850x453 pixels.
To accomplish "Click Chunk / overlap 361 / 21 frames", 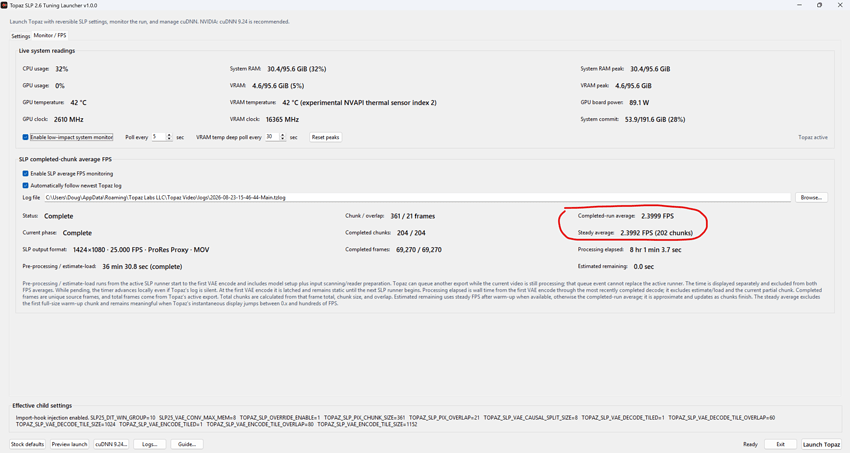I will (x=413, y=216).
